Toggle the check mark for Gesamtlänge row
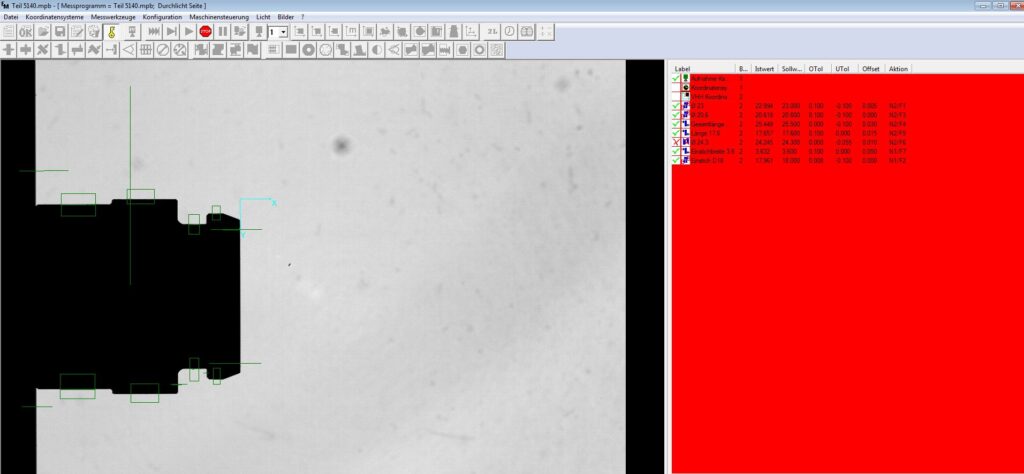This screenshot has height=474, width=1024. [677, 124]
